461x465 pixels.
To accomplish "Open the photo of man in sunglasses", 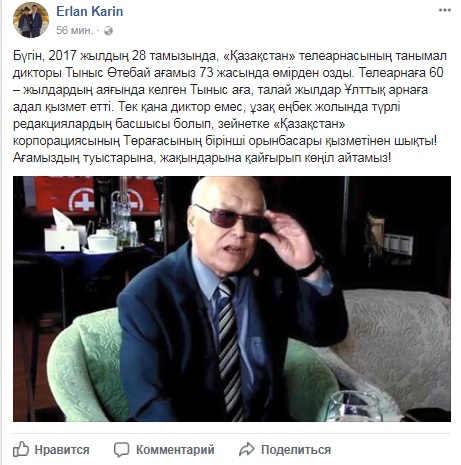I will pos(232,299).
